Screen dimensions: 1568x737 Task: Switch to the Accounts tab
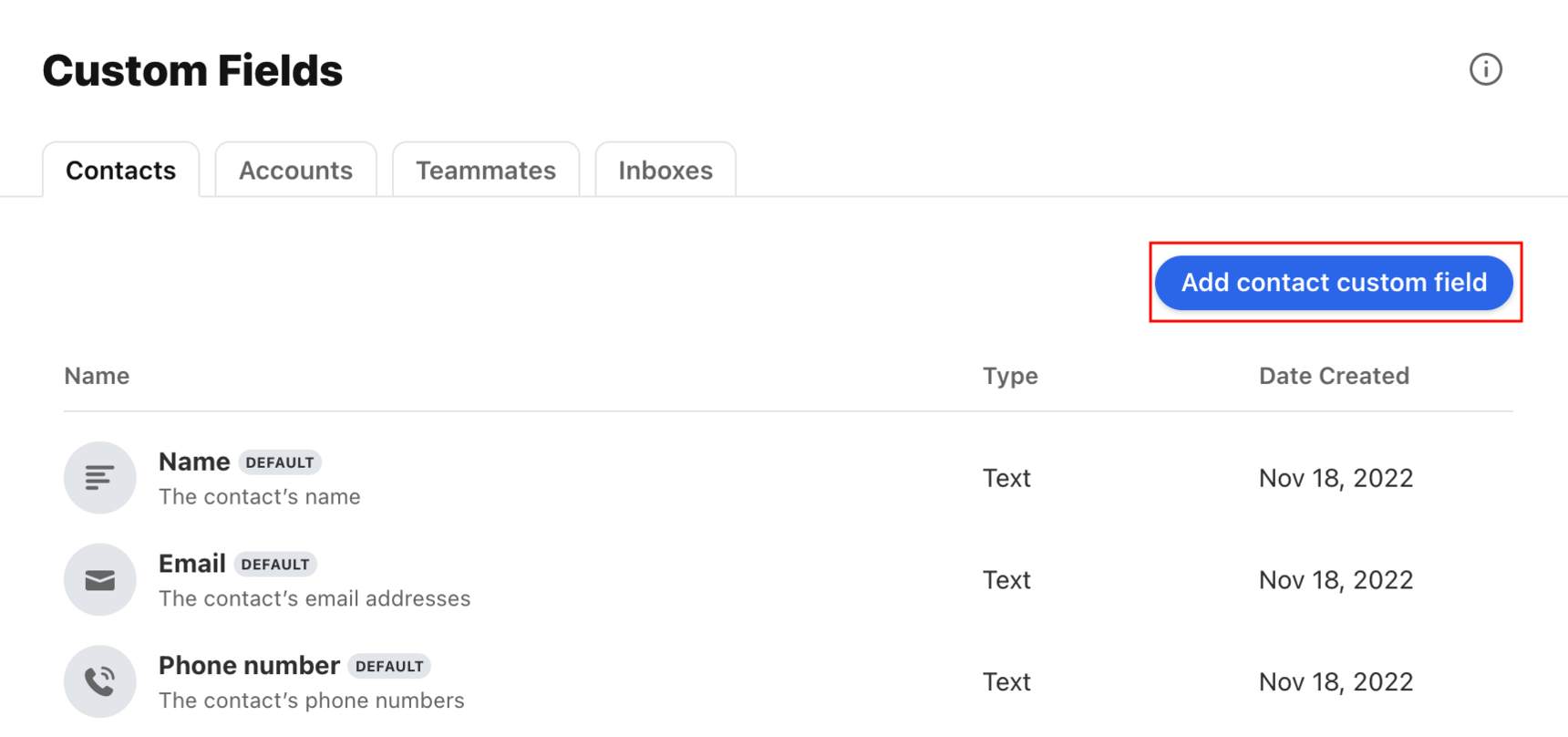point(295,170)
